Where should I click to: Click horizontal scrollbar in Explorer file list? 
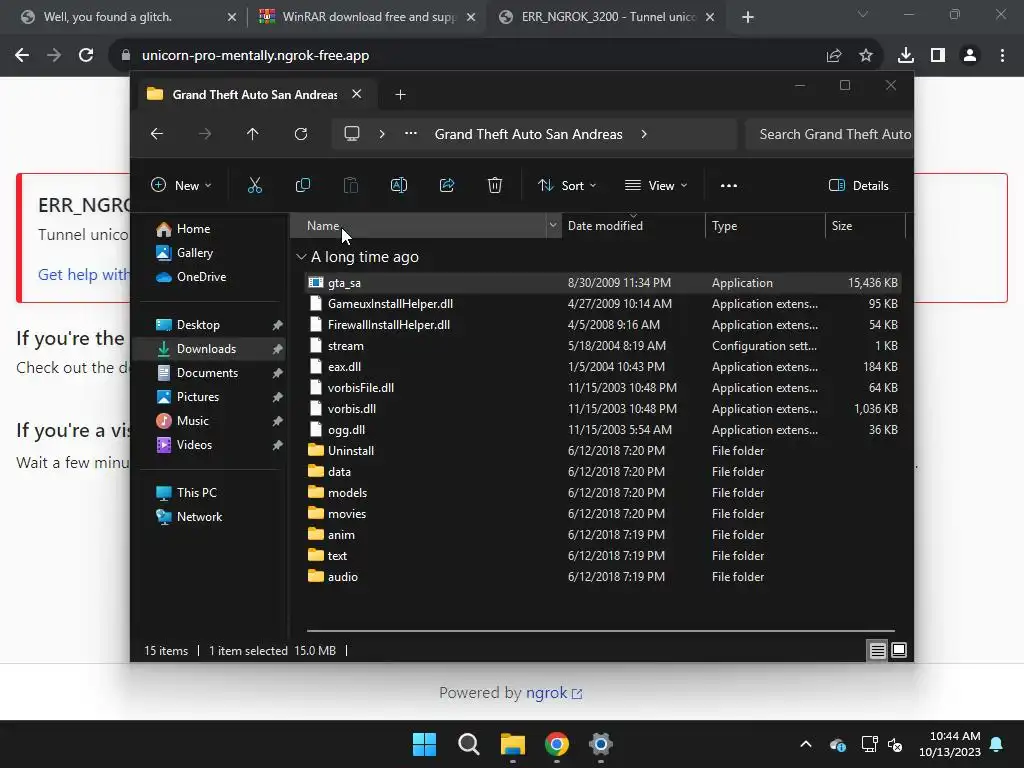pyautogui.click(x=600, y=631)
